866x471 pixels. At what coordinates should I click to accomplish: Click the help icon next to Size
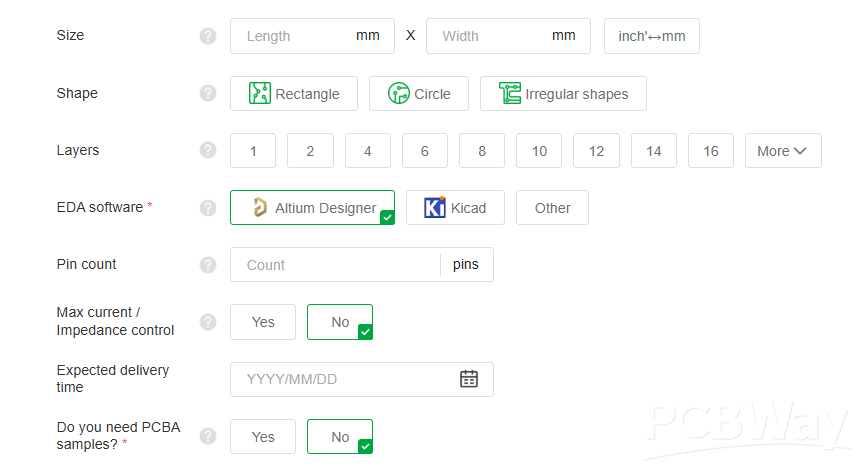[x=208, y=36]
